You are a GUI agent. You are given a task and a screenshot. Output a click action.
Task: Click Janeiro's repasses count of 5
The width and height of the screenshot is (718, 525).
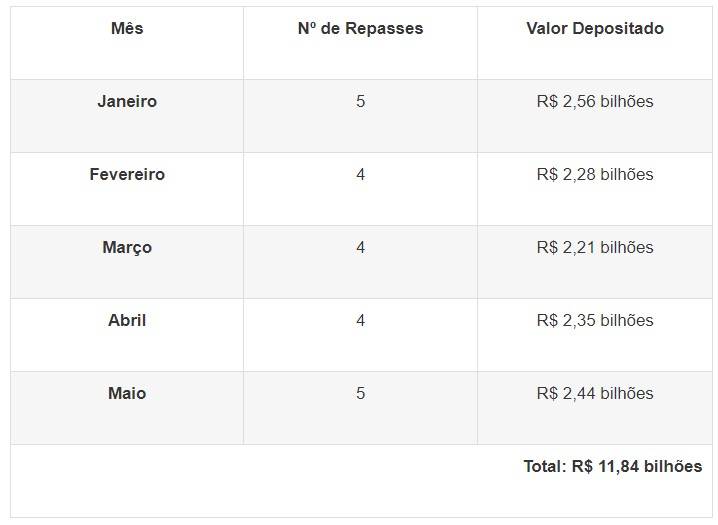pos(360,102)
